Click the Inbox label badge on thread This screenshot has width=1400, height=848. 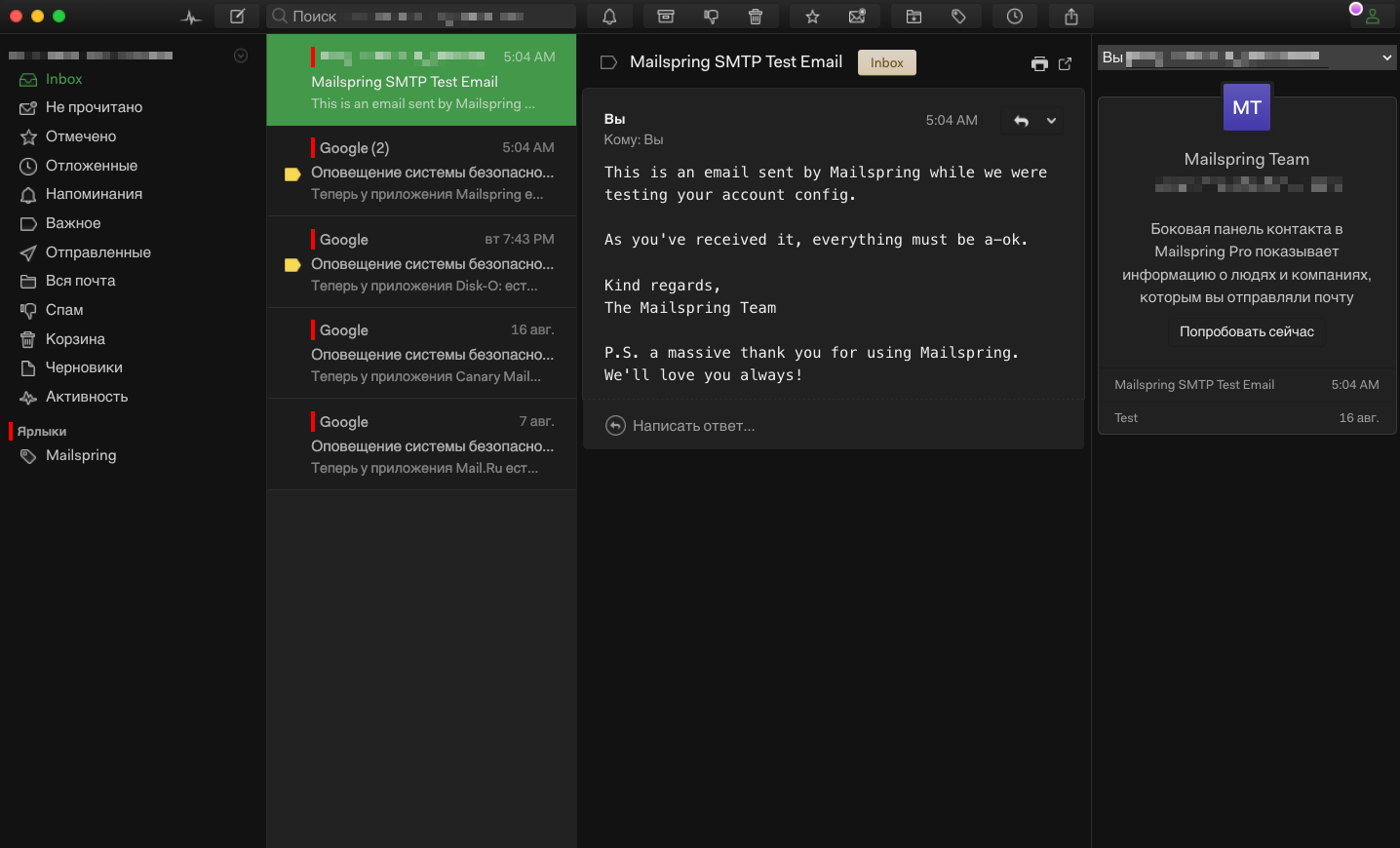click(x=886, y=62)
